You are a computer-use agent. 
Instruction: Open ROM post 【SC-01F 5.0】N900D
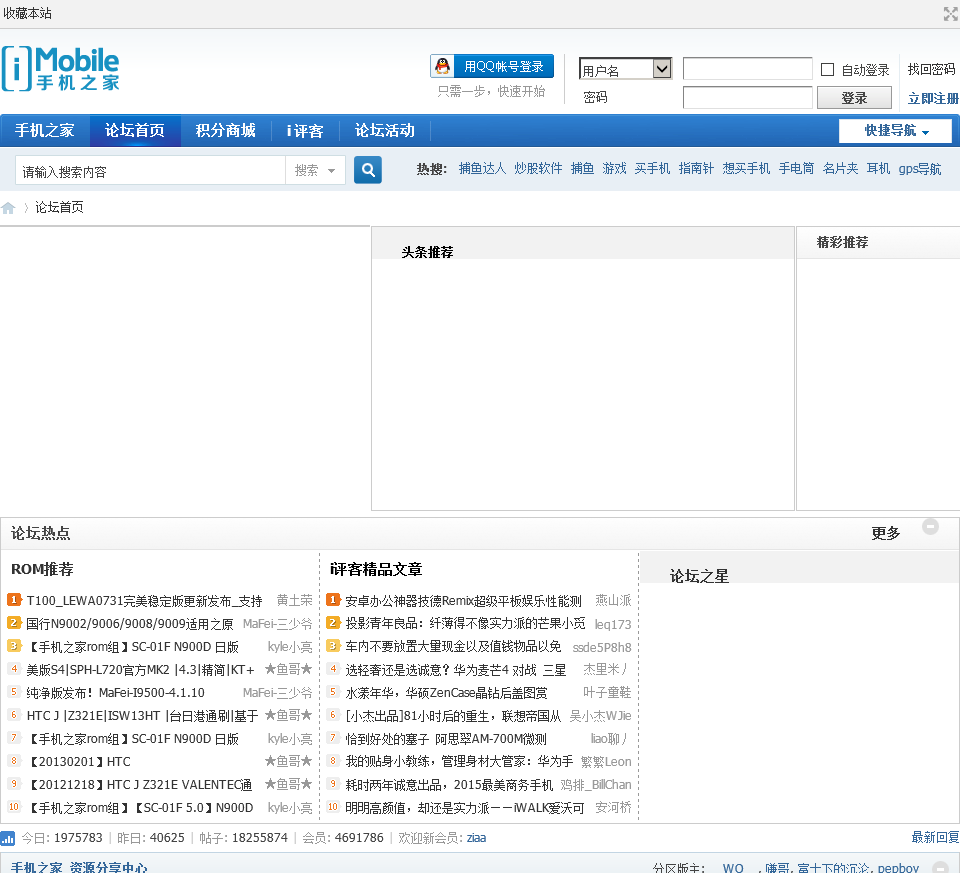coord(140,807)
